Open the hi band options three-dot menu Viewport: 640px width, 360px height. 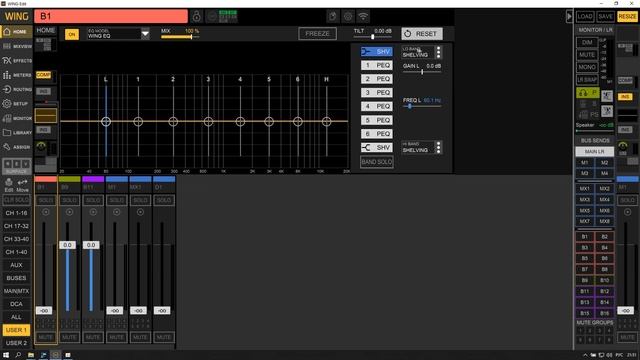[x=438, y=147]
